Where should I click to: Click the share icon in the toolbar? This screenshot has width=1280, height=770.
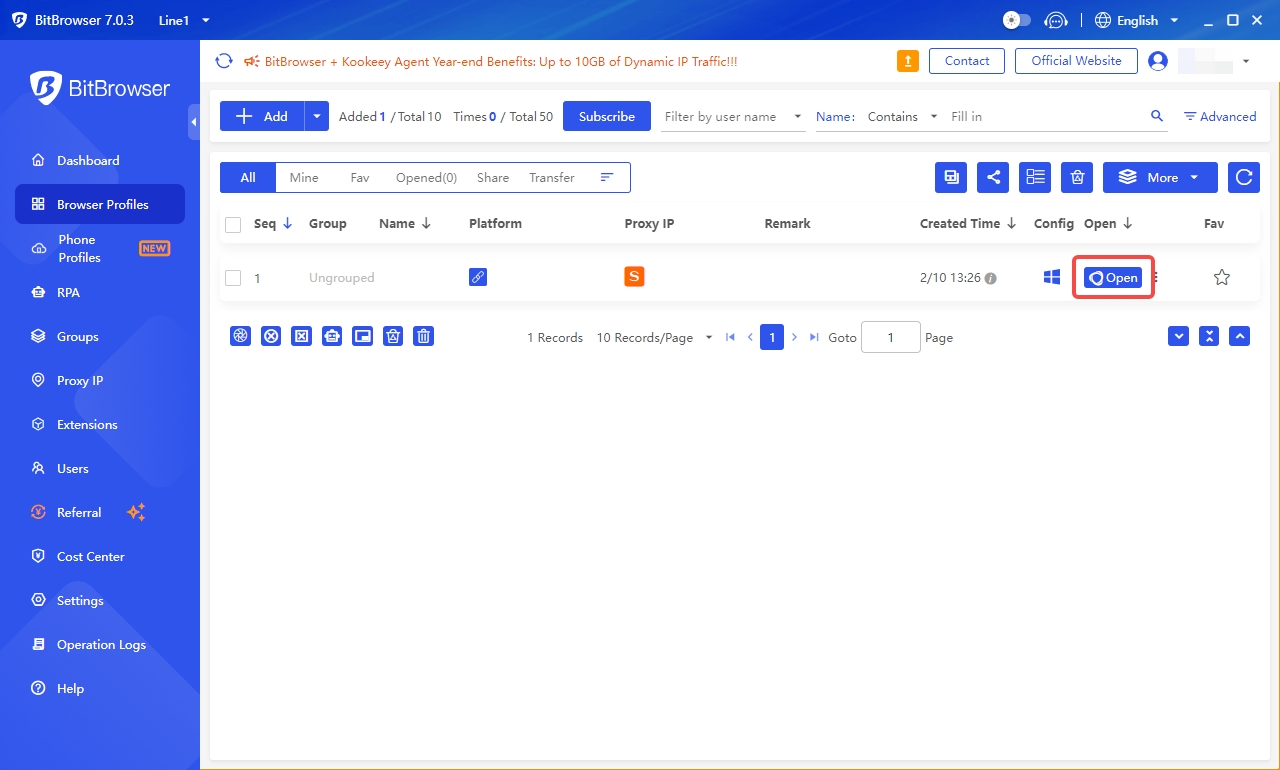pyautogui.click(x=993, y=177)
